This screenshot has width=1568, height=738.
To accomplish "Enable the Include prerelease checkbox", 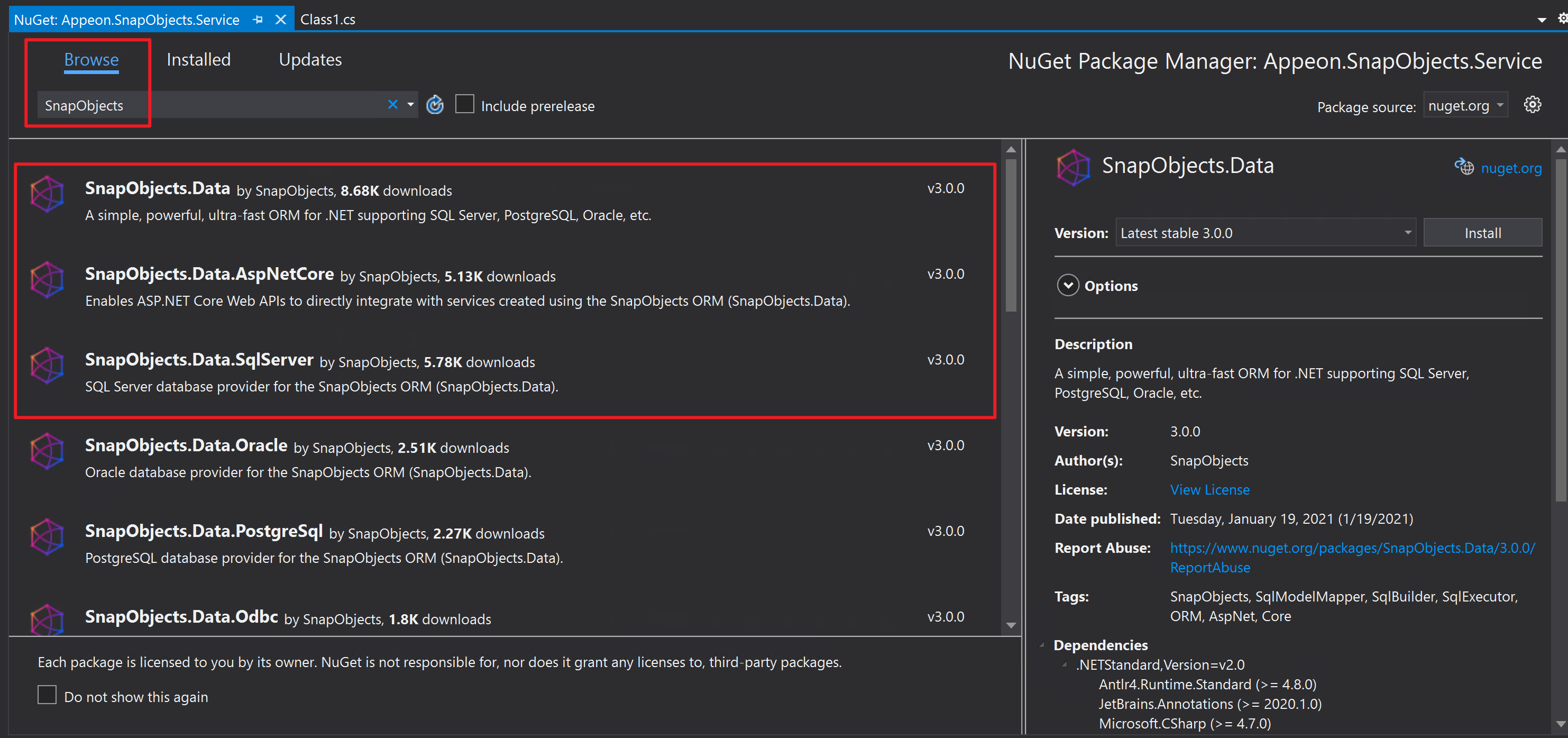I will [x=464, y=104].
